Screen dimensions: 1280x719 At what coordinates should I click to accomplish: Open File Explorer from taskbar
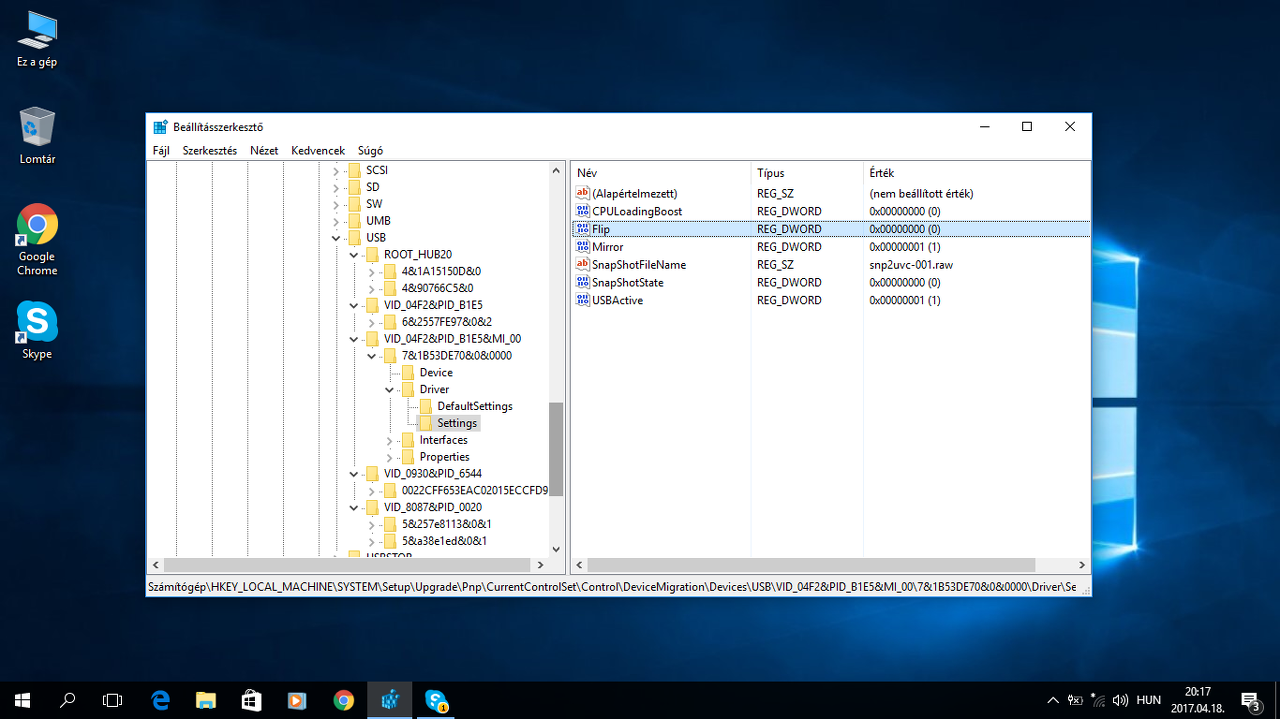[x=206, y=700]
